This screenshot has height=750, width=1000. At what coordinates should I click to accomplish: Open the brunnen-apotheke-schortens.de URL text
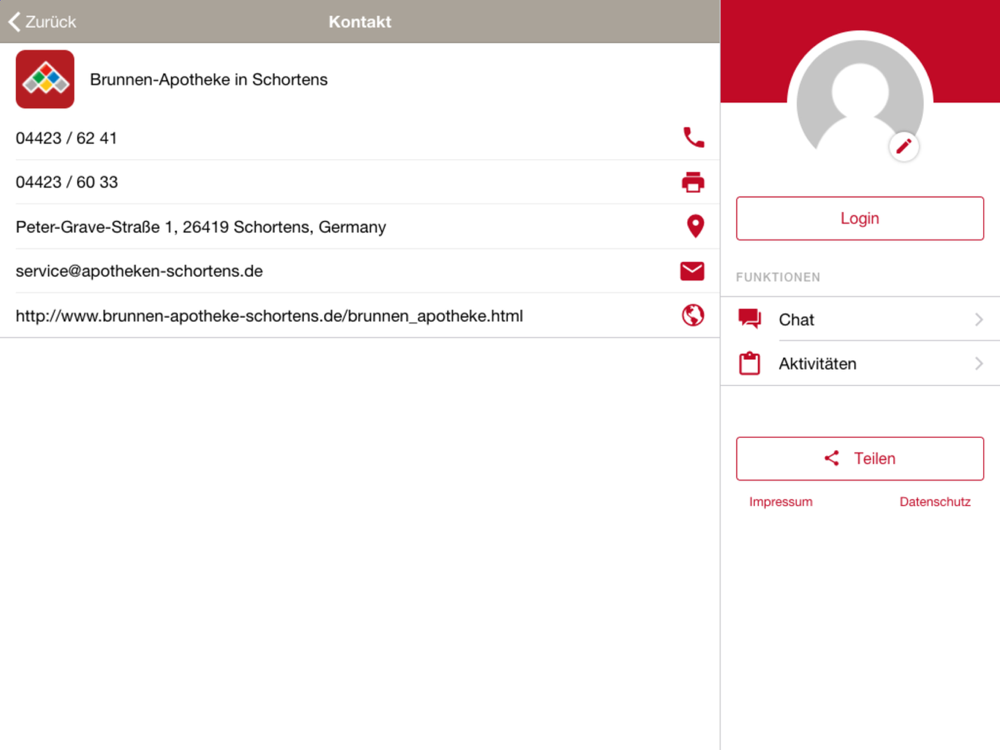tap(269, 316)
